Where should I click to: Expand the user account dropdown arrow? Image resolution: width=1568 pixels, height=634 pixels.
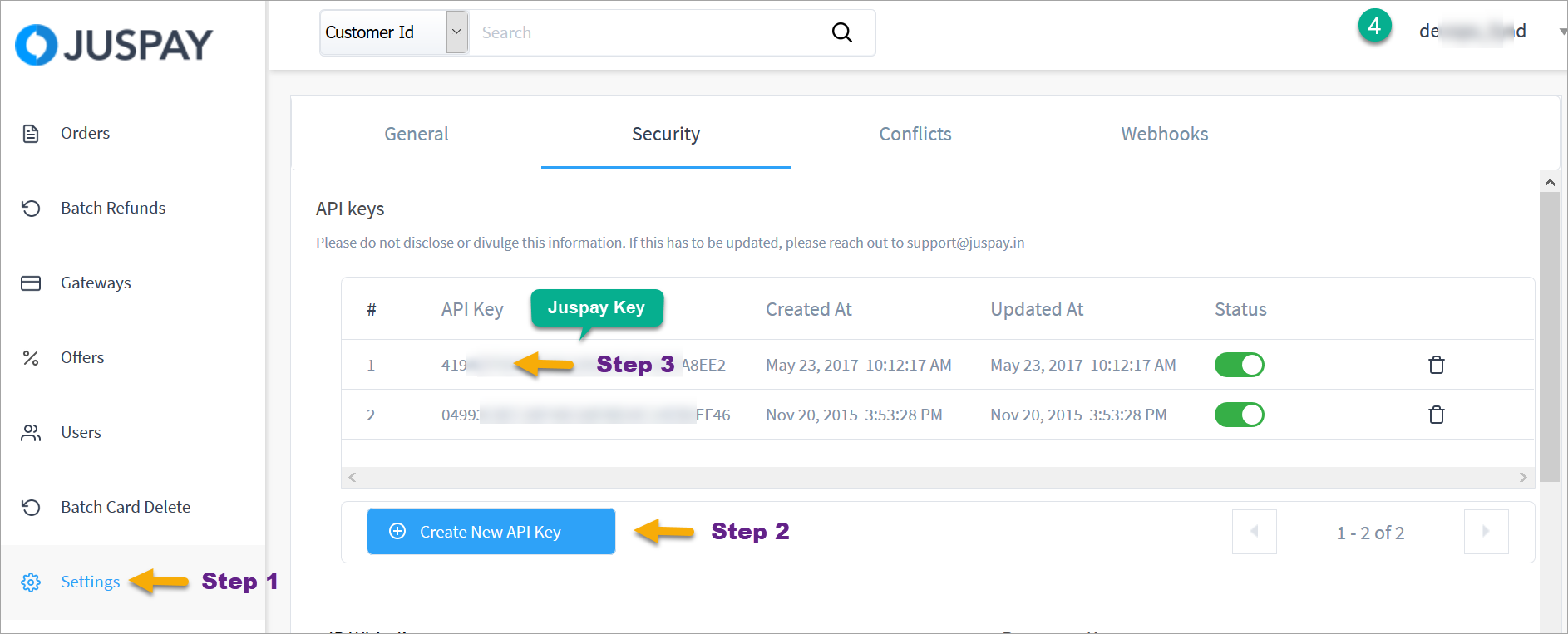coord(1562,32)
